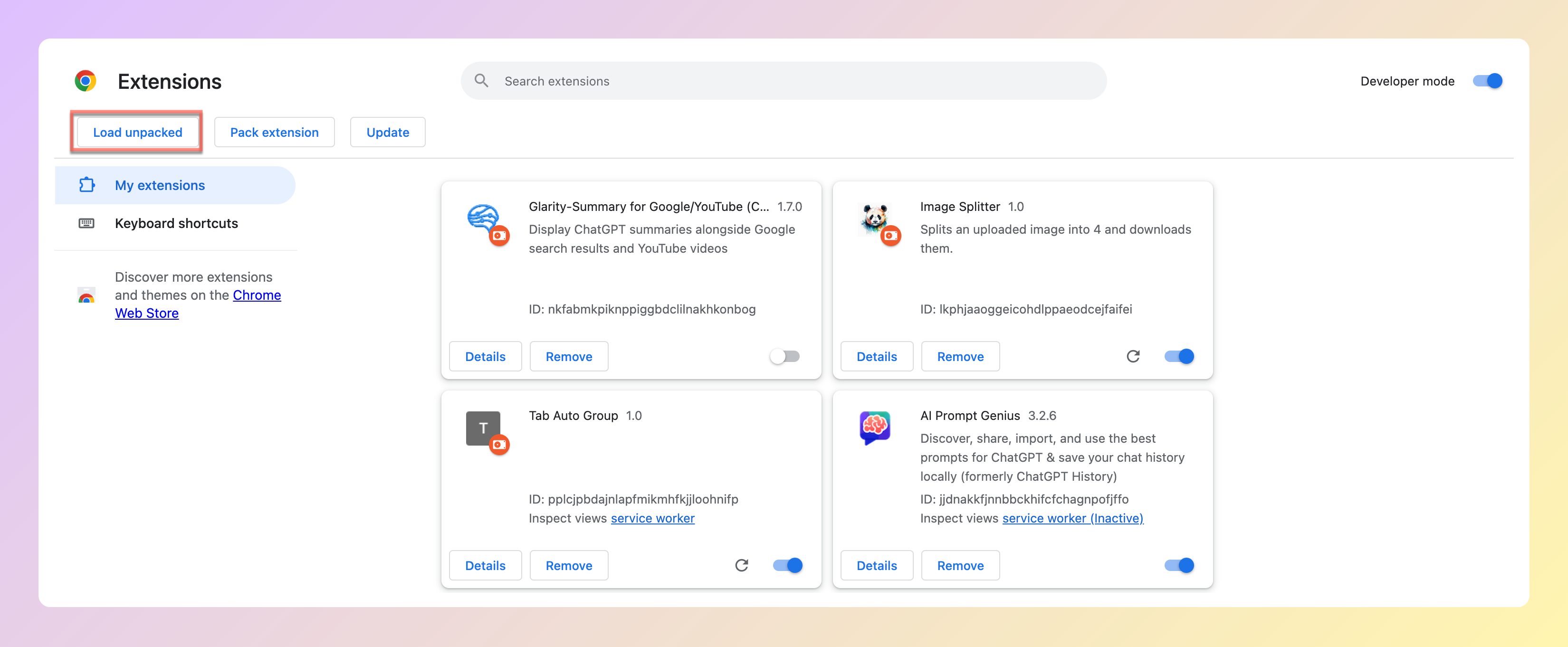Click the unpacked badge on Glarity icon
This screenshot has height=647, width=1568.
[x=499, y=236]
